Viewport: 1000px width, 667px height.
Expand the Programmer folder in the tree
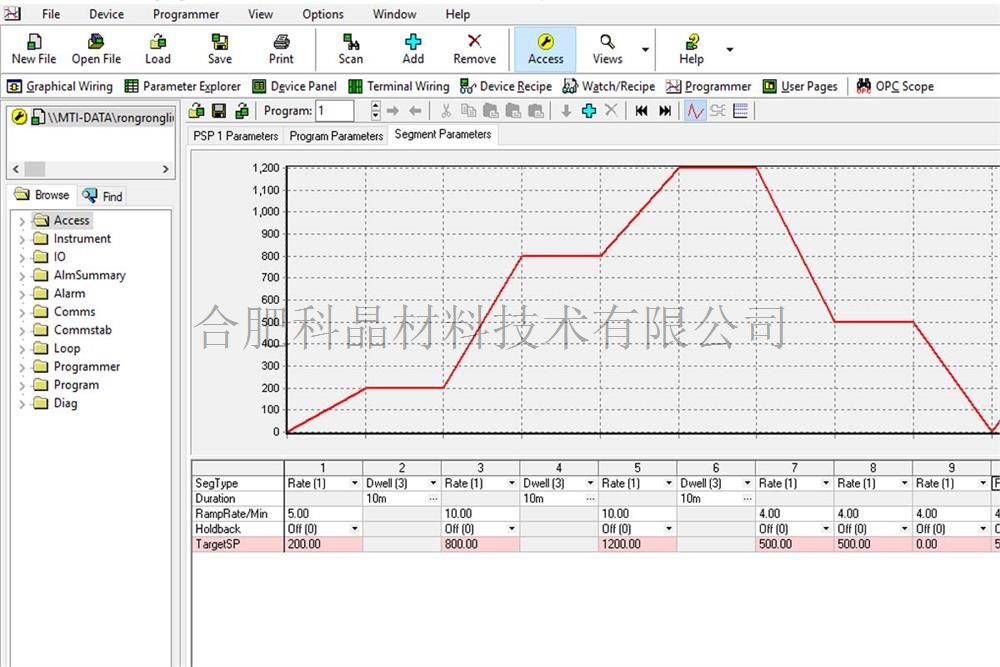pyautogui.click(x=22, y=367)
